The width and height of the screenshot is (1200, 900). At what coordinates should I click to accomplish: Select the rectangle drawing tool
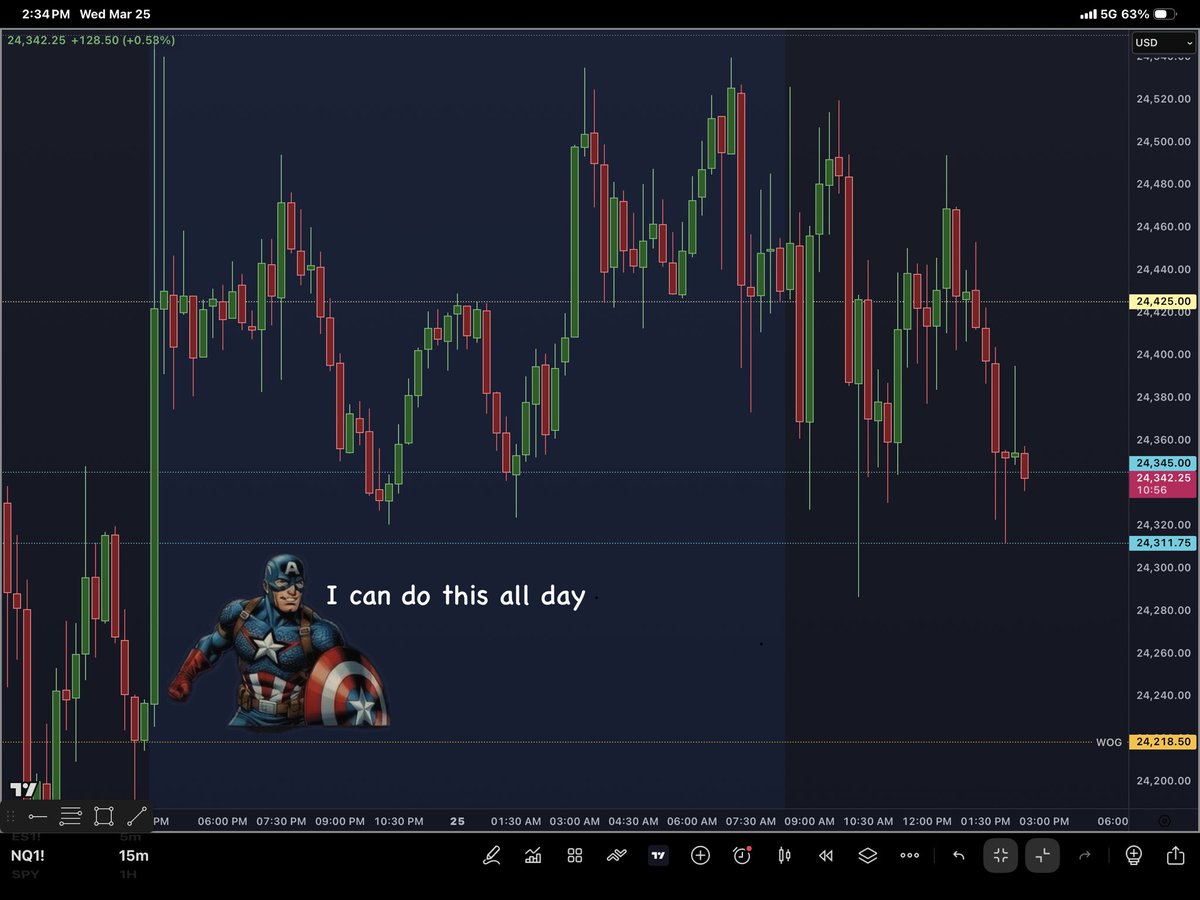point(104,816)
